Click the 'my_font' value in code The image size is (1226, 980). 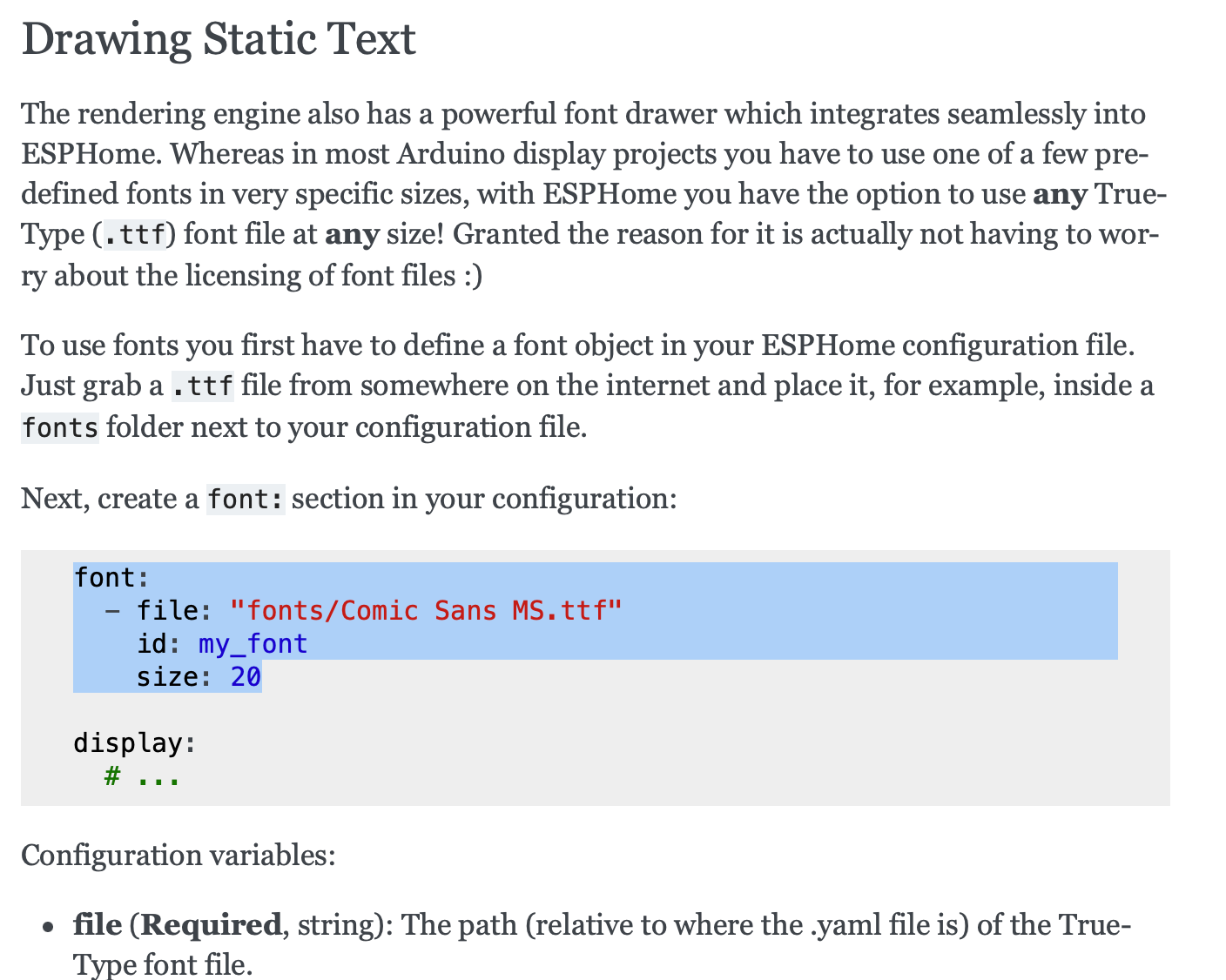coord(253,644)
